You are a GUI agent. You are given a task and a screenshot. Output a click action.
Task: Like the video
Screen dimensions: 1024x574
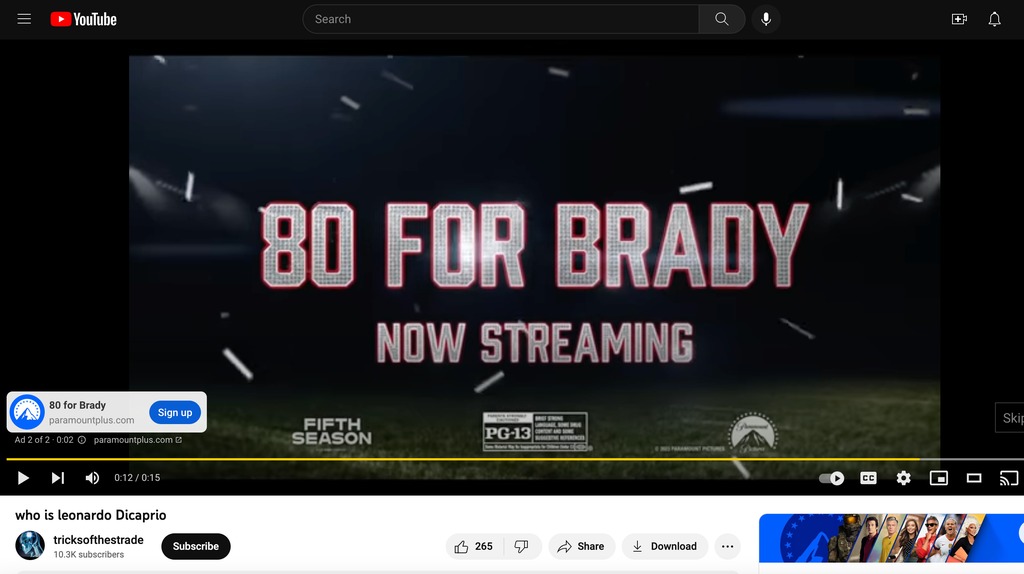[473, 546]
